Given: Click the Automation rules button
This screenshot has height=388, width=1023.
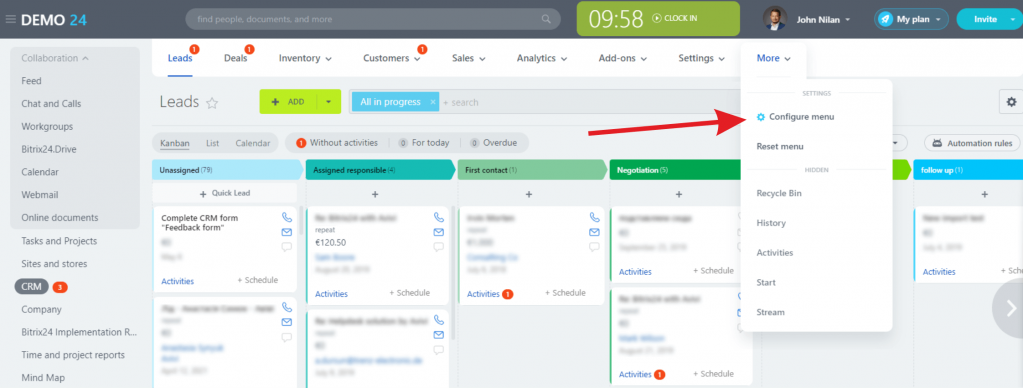Looking at the screenshot, I should 971,143.
